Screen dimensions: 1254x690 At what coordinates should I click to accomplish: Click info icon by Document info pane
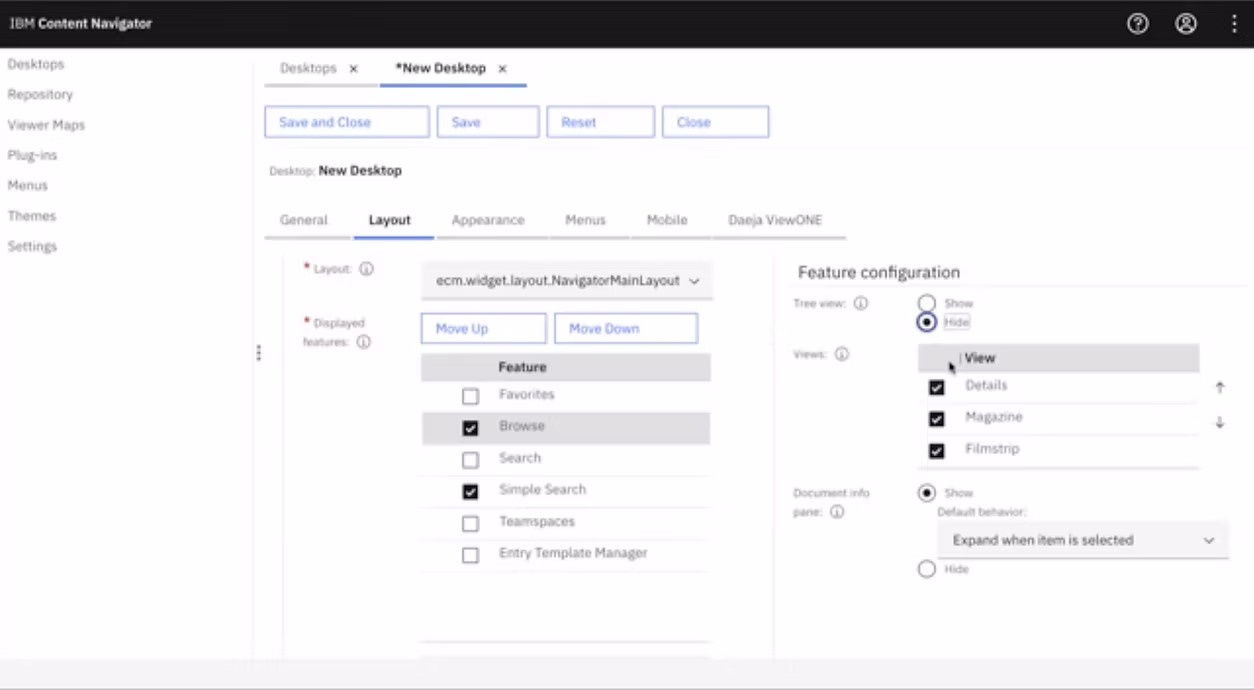click(837, 512)
